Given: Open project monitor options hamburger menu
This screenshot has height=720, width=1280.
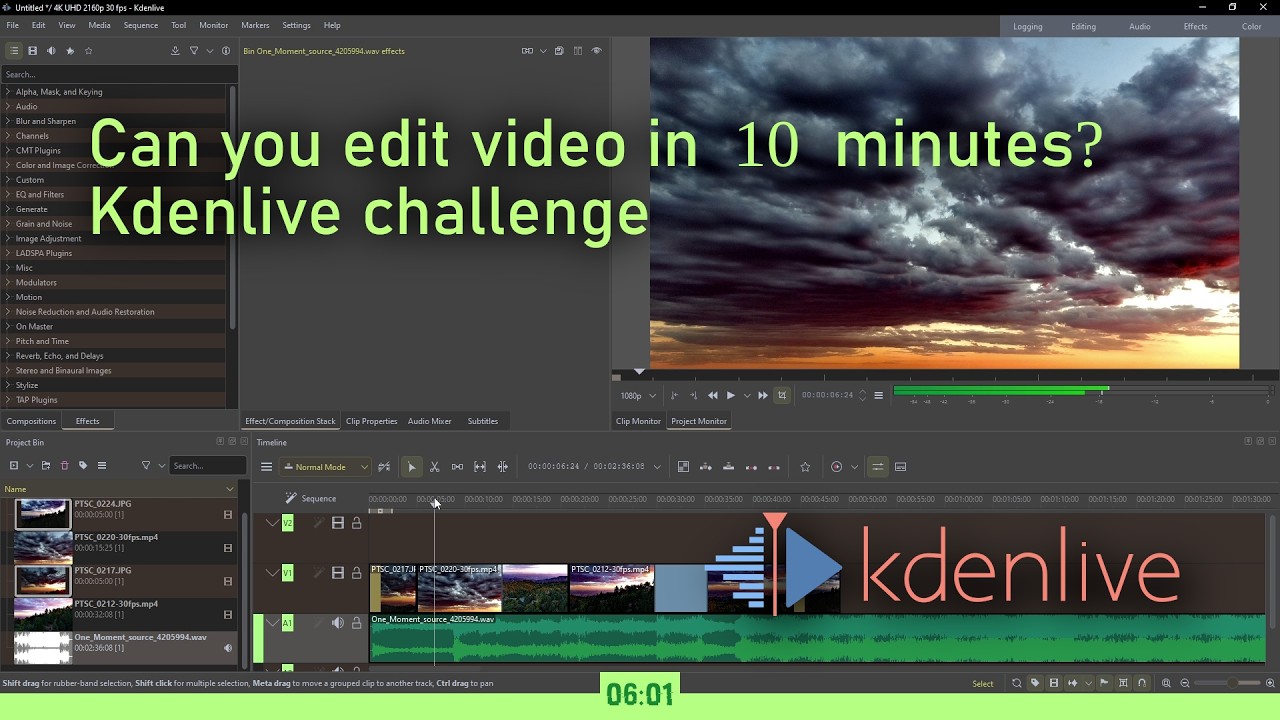Looking at the screenshot, I should tap(878, 396).
